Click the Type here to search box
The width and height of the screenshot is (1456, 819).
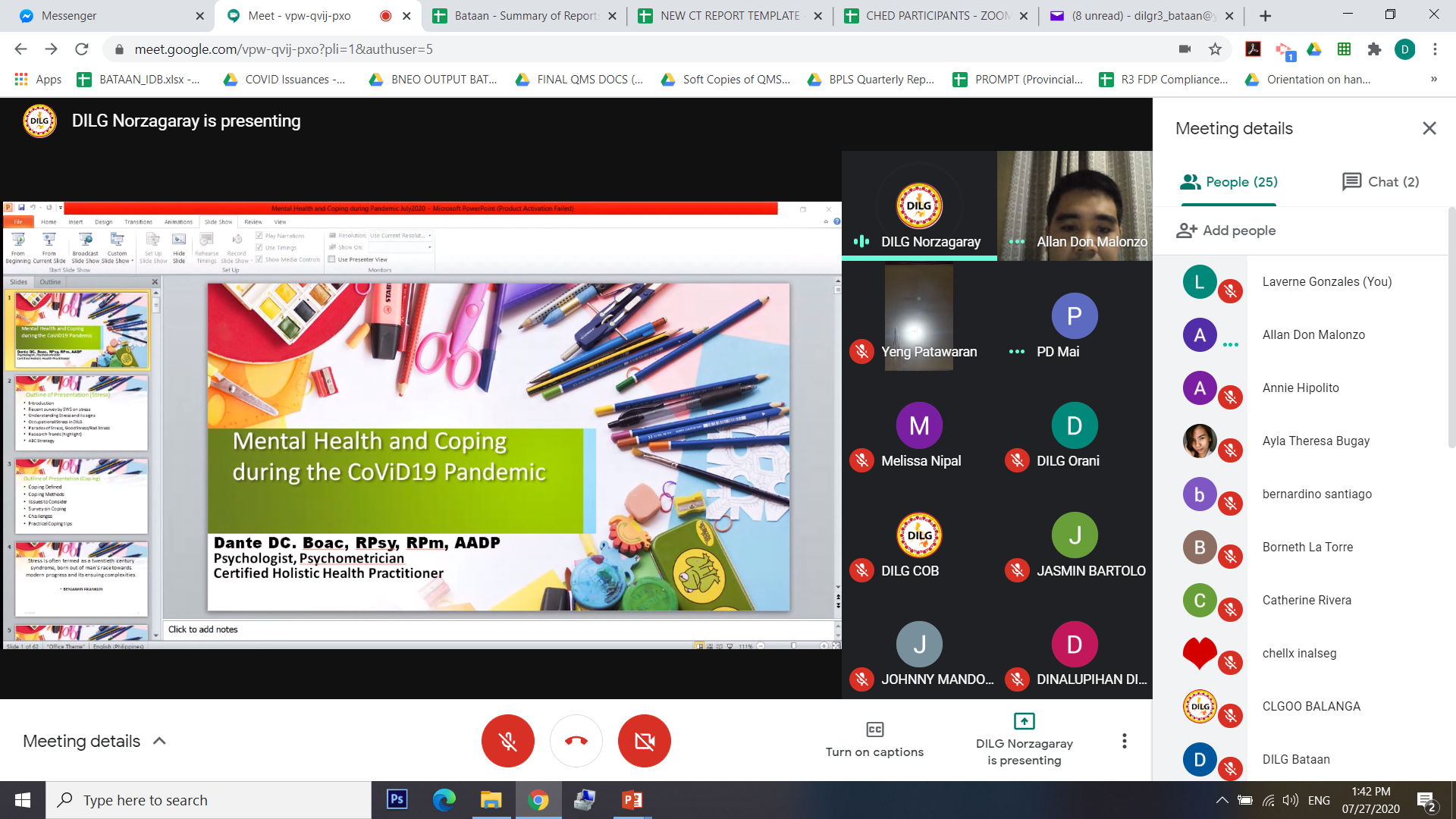209,800
